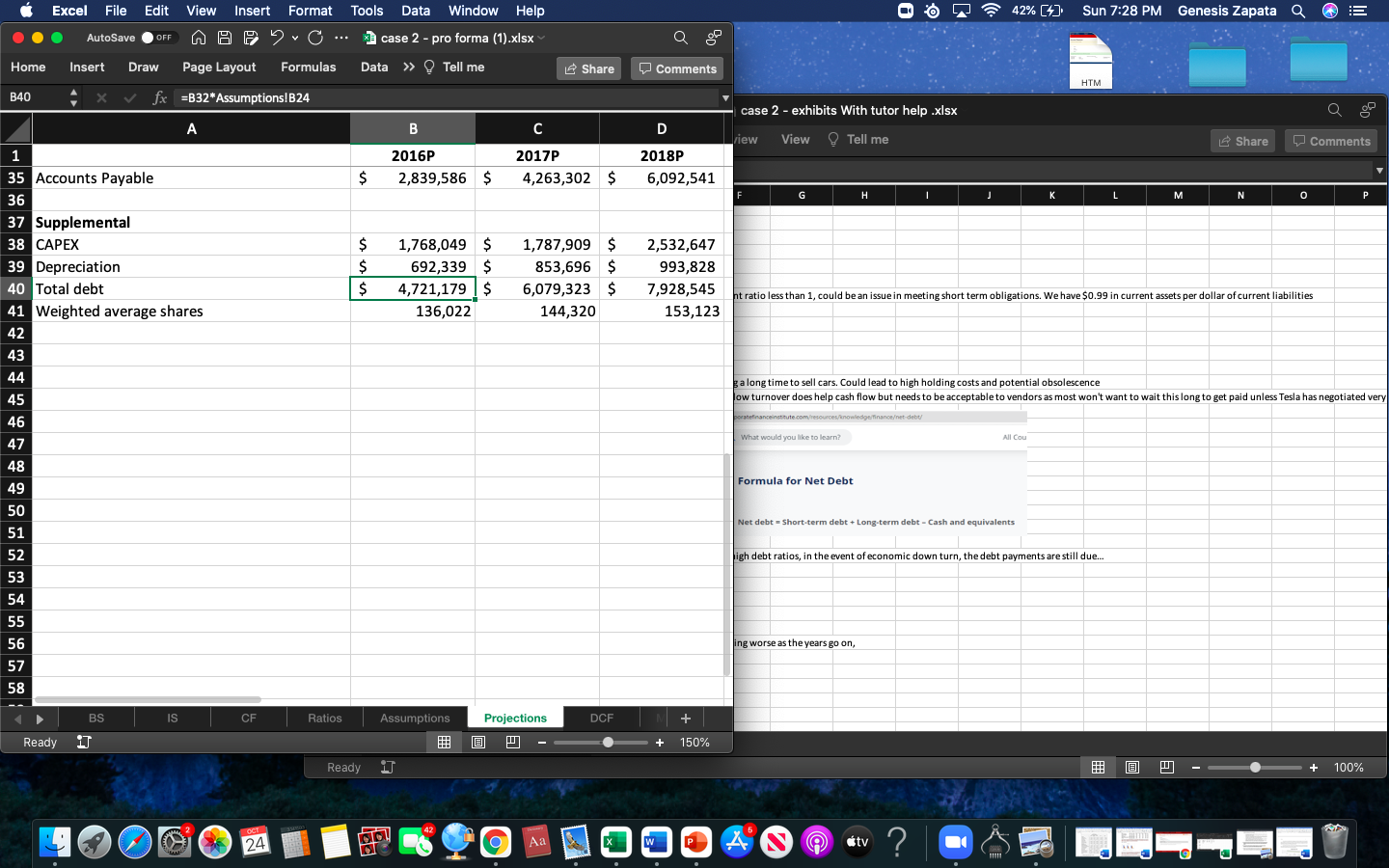Switch to the BS sheet tab
Screen dimensions: 1389x868
[96, 718]
